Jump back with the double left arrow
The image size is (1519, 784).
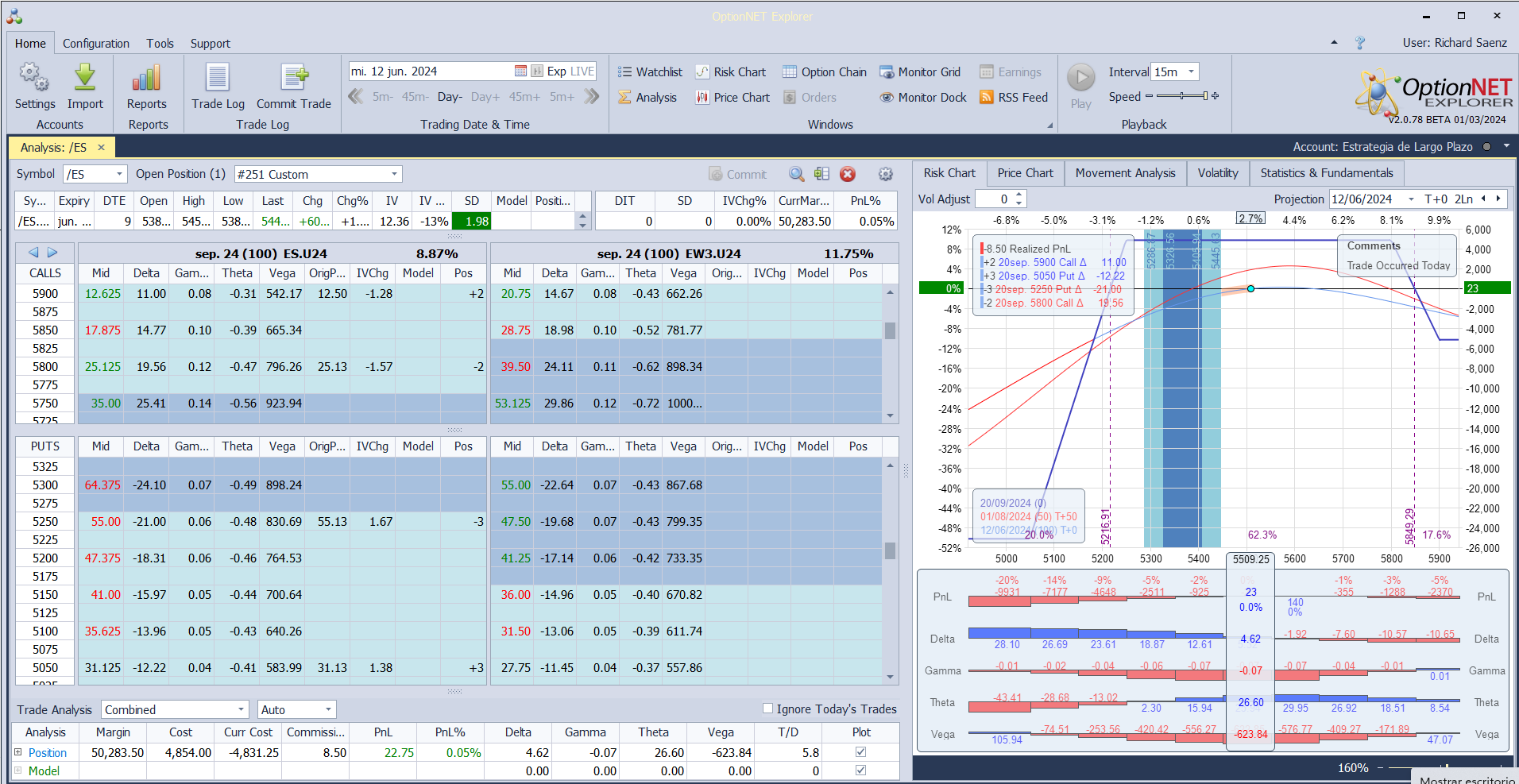356,97
